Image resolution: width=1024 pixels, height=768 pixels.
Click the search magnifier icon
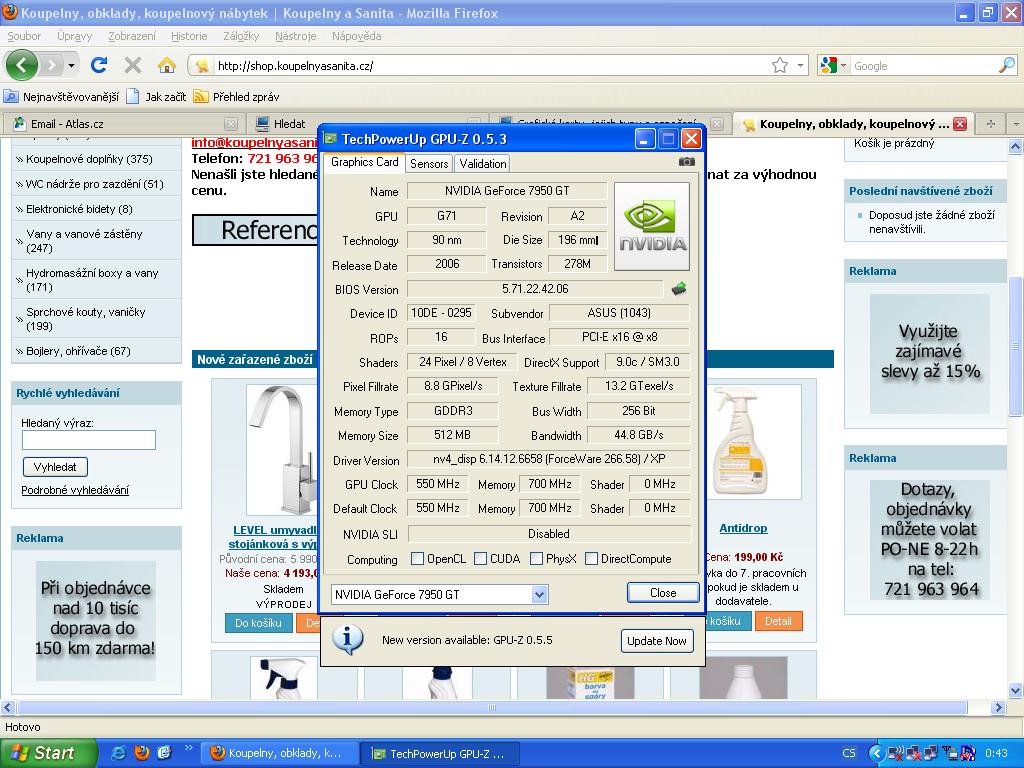1006,65
